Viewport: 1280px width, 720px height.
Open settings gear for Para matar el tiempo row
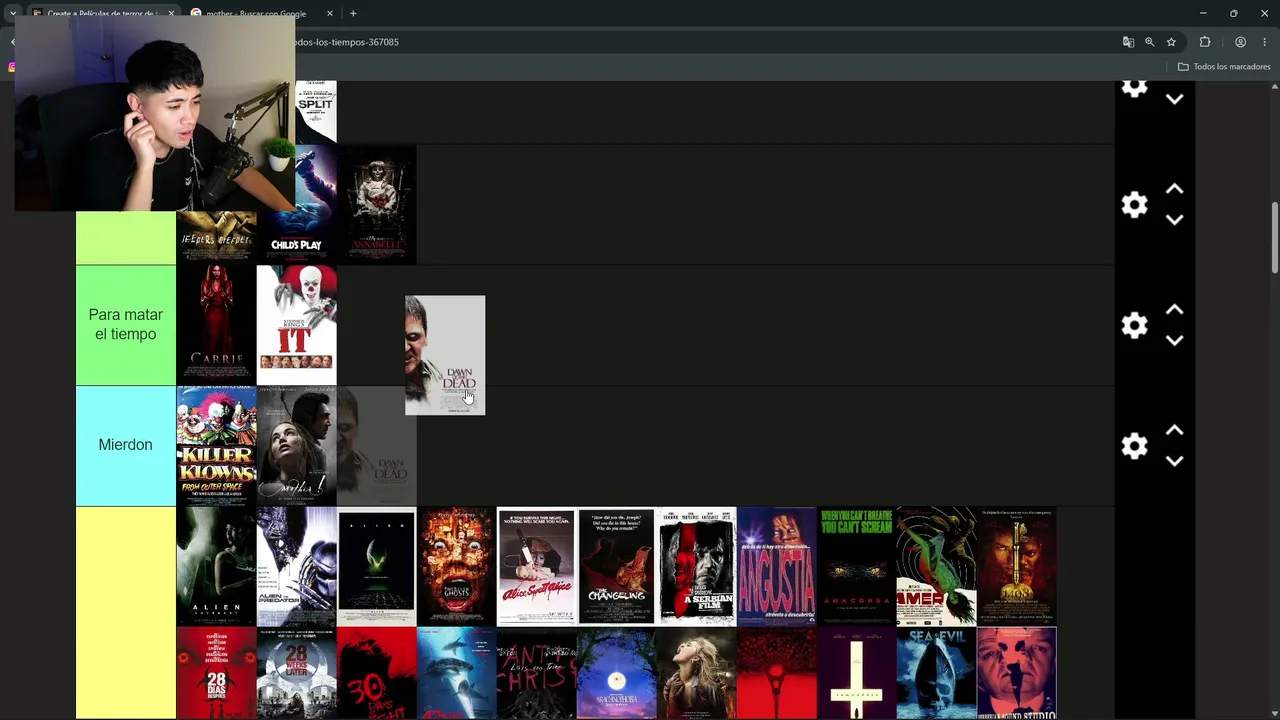click(1134, 326)
